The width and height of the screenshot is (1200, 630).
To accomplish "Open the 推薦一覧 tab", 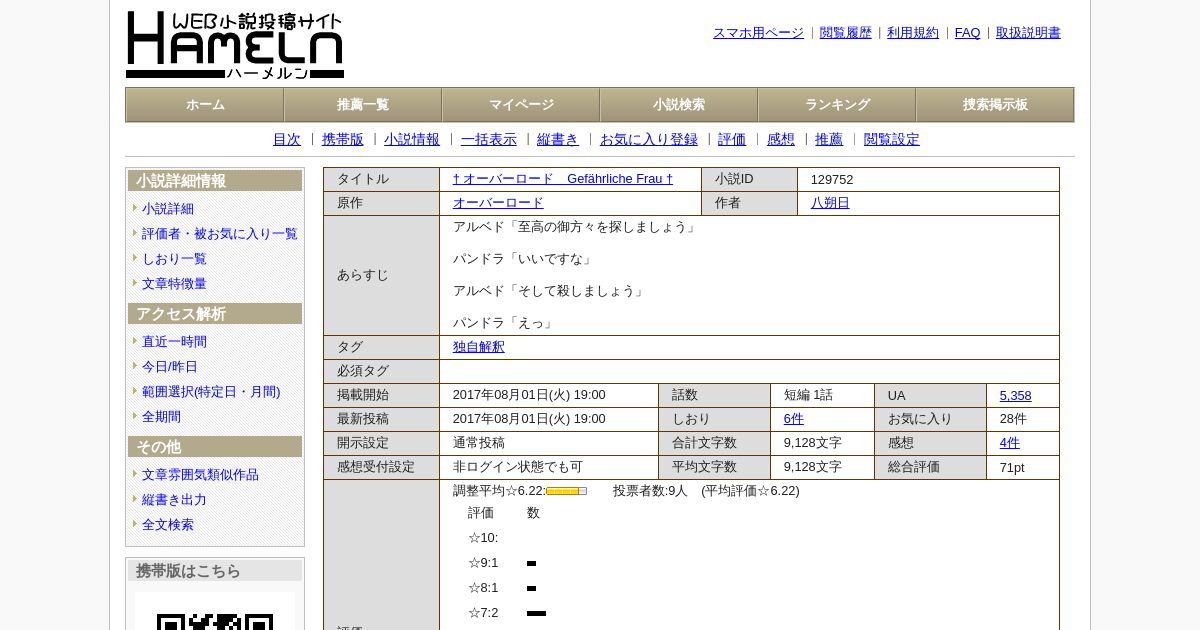I will [x=363, y=105].
